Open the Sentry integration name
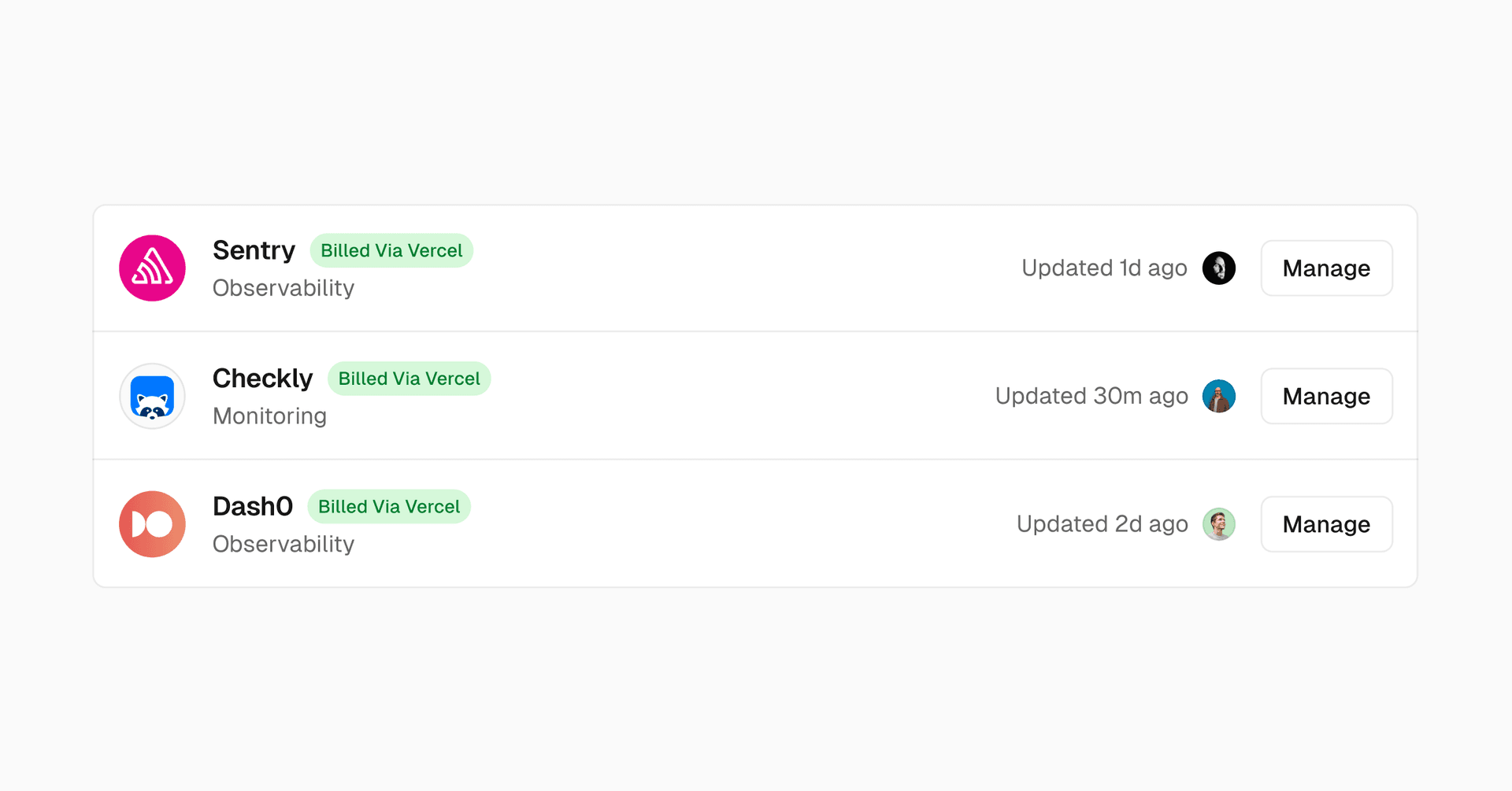1512x791 pixels. [254, 250]
